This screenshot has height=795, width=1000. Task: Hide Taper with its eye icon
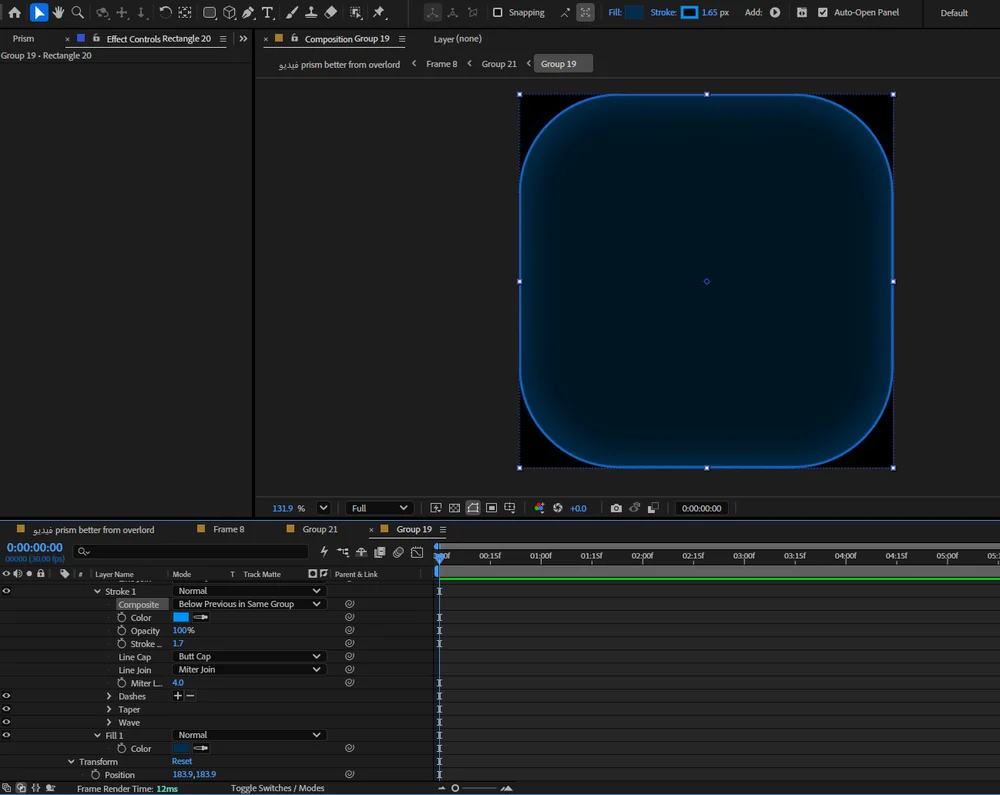click(x=6, y=709)
